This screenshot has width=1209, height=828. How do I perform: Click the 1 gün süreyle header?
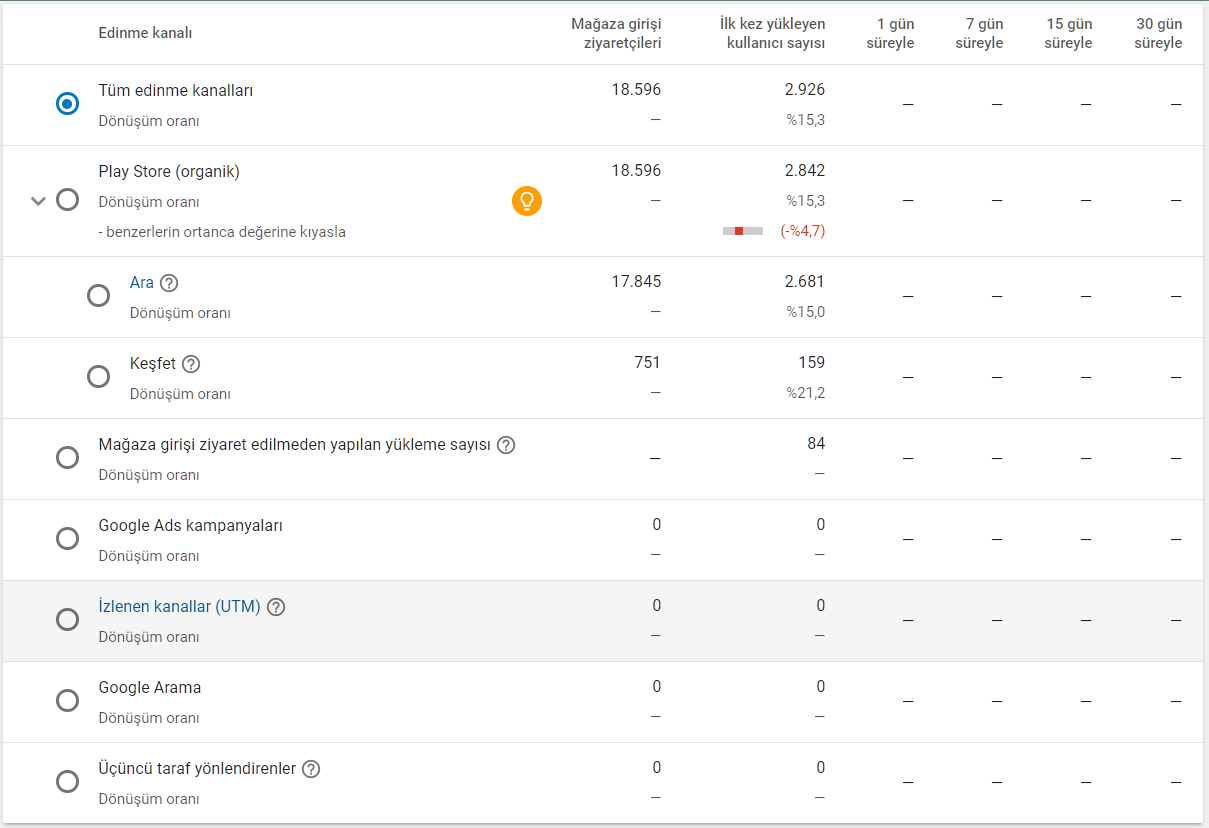pos(890,33)
